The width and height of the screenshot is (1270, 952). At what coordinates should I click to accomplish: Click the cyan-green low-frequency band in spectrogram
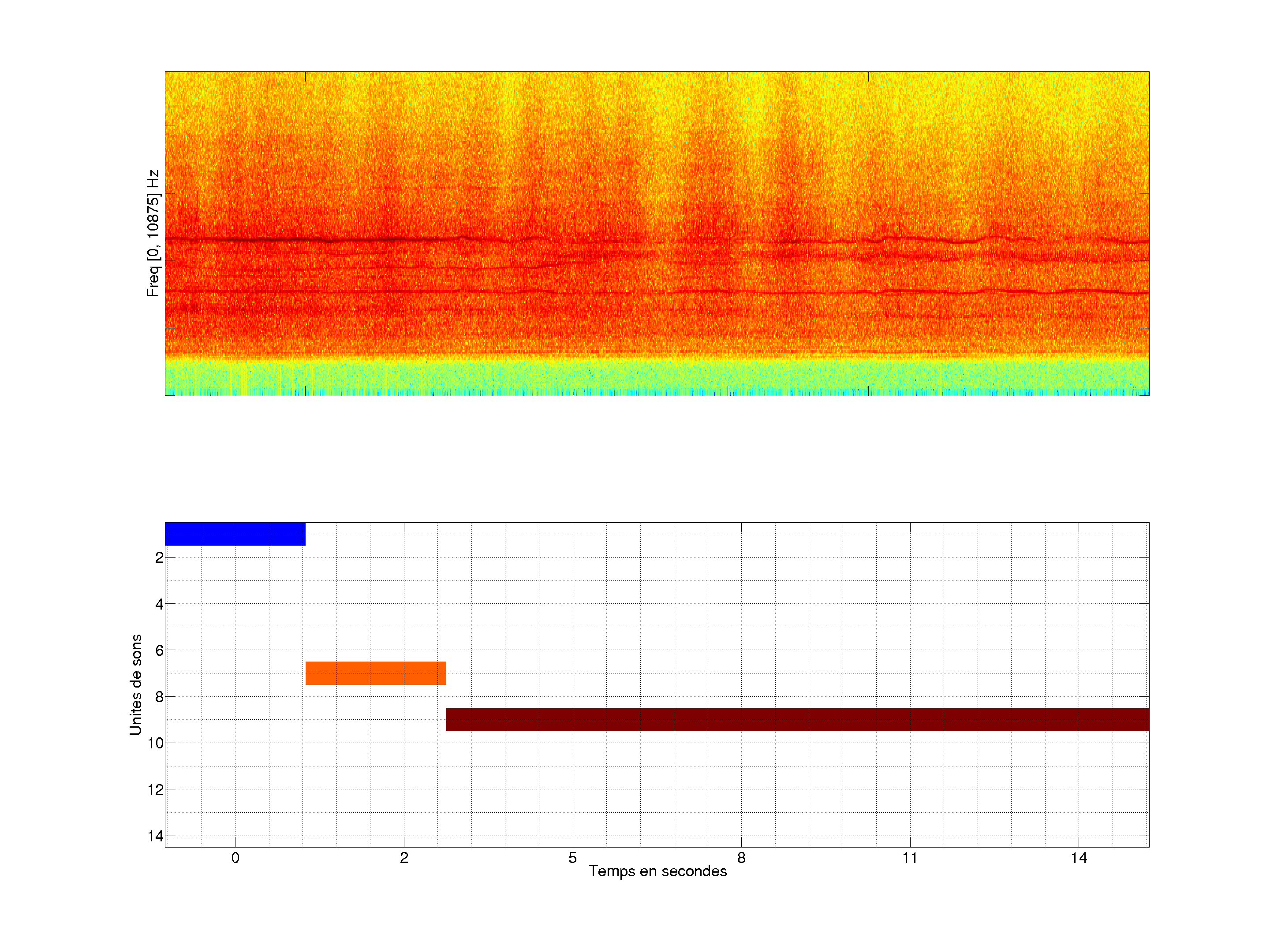click(x=657, y=377)
